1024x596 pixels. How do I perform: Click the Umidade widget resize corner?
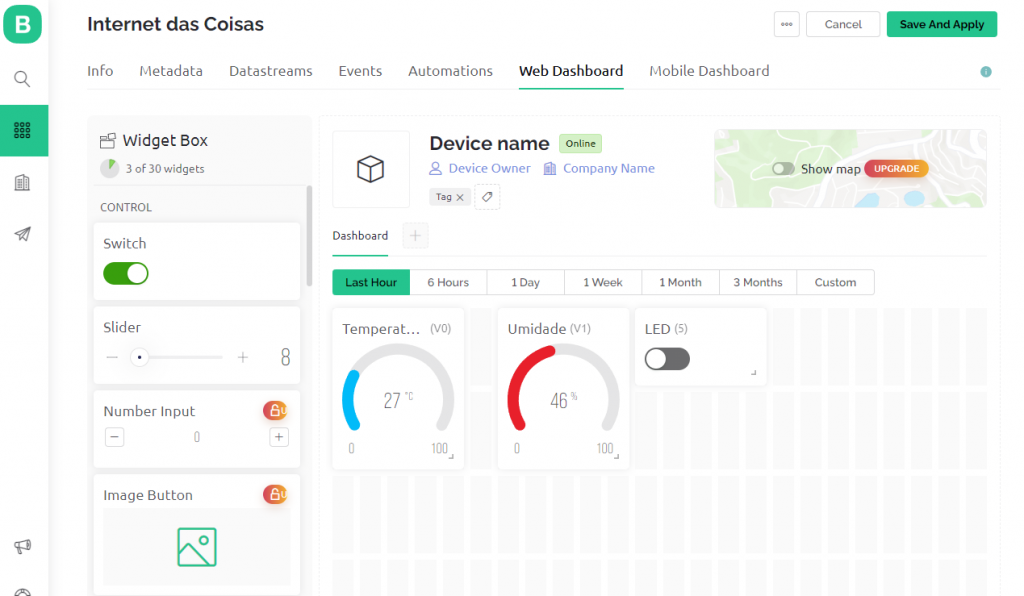tap(616, 456)
